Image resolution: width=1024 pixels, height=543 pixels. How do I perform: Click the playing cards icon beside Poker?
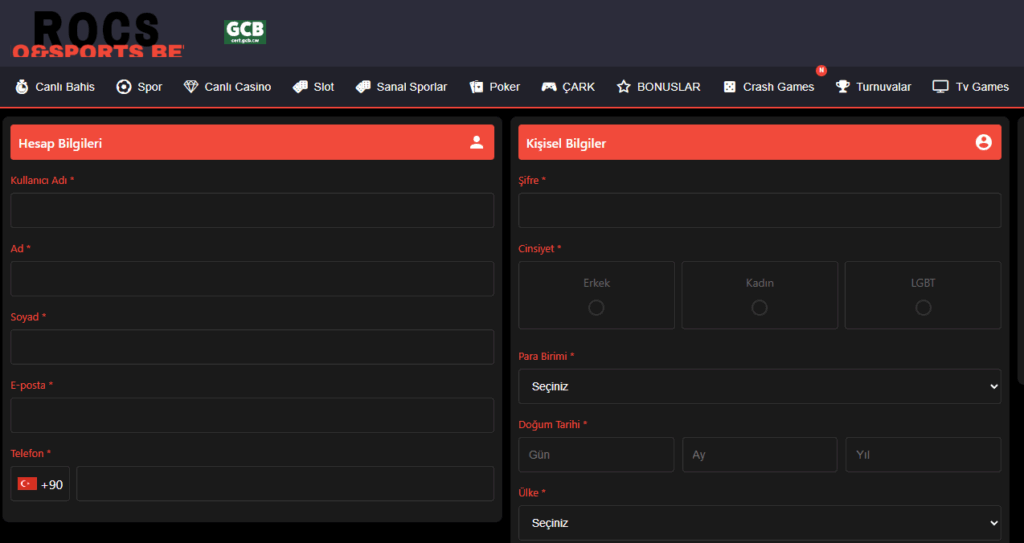point(476,86)
